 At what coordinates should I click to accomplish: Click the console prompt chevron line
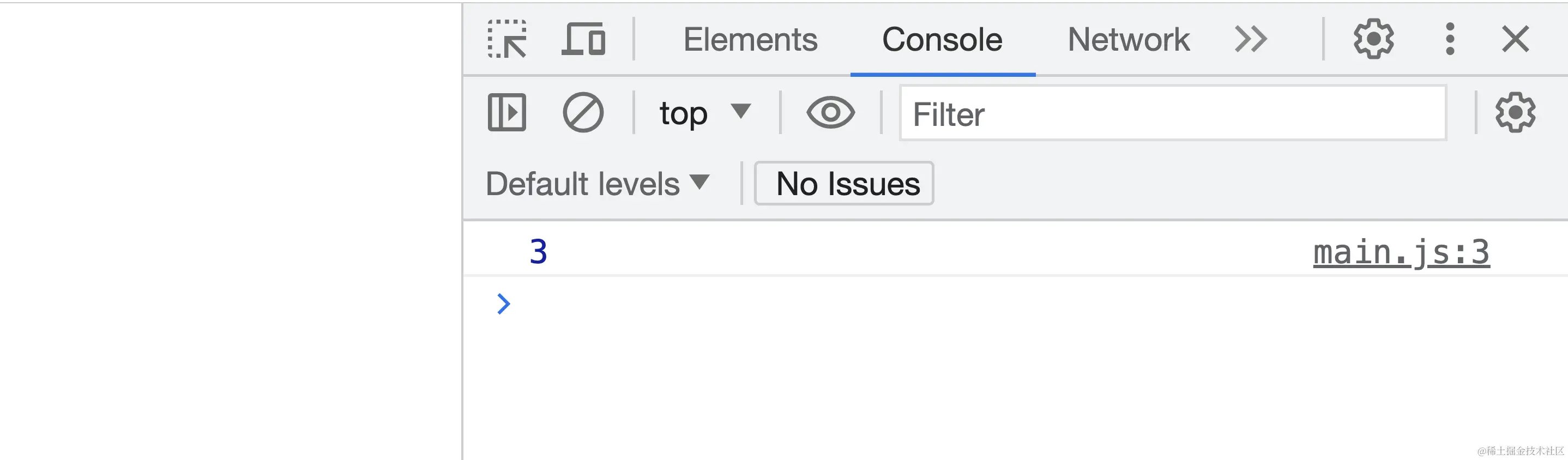[1015, 303]
